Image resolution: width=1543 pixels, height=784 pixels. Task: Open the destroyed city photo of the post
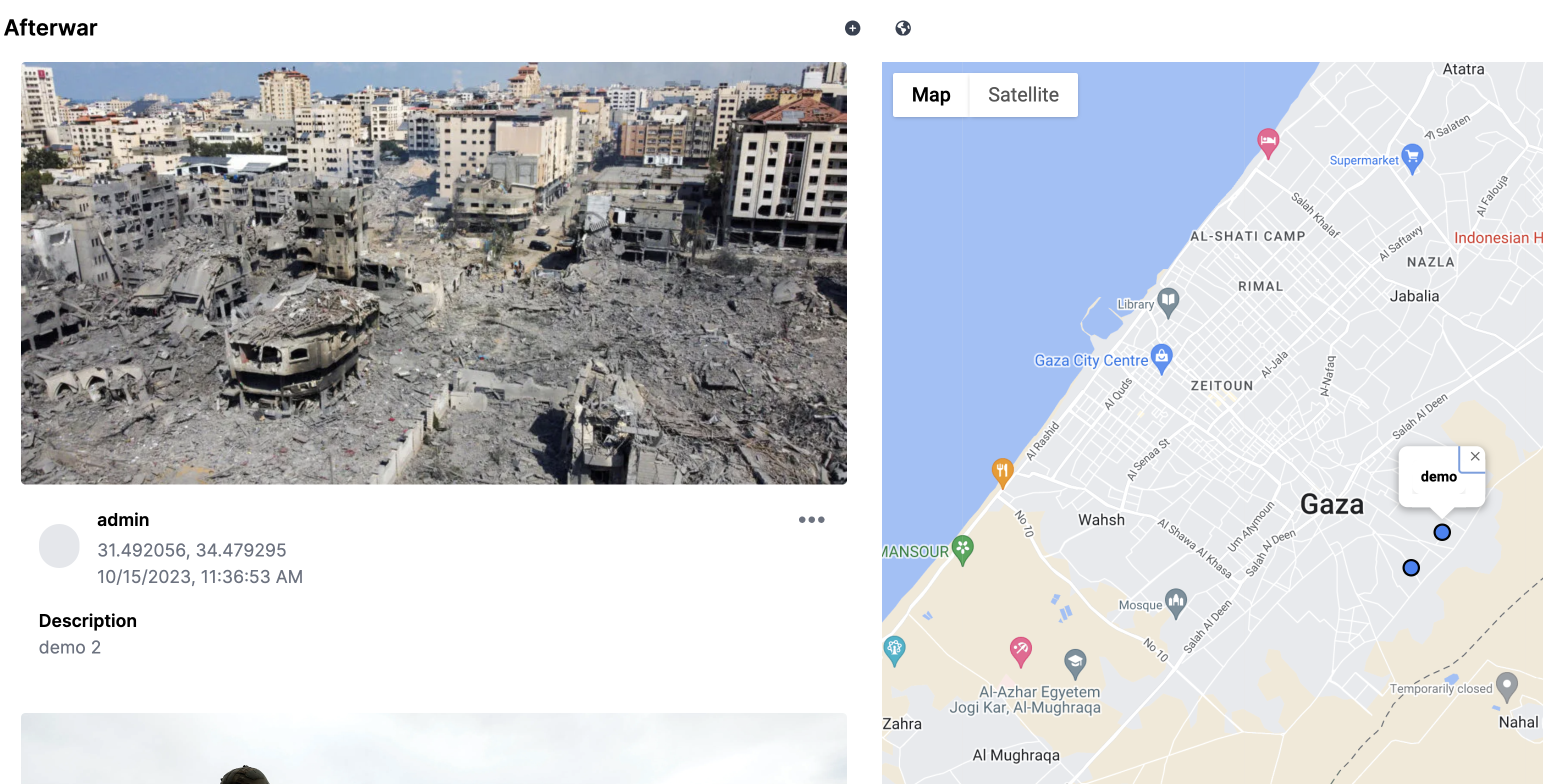[x=433, y=273]
